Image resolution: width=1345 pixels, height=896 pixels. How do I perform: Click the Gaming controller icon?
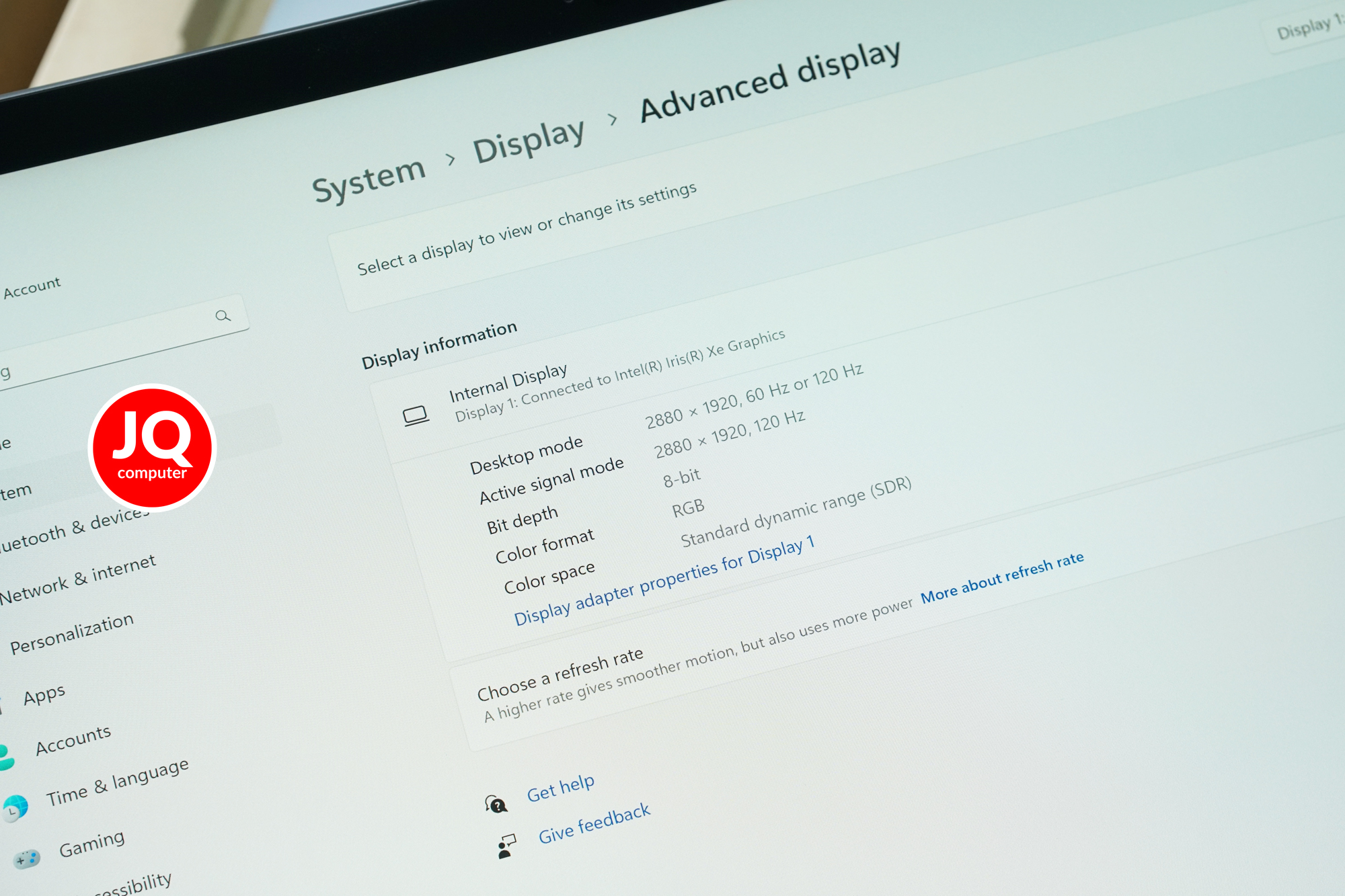click(27, 859)
